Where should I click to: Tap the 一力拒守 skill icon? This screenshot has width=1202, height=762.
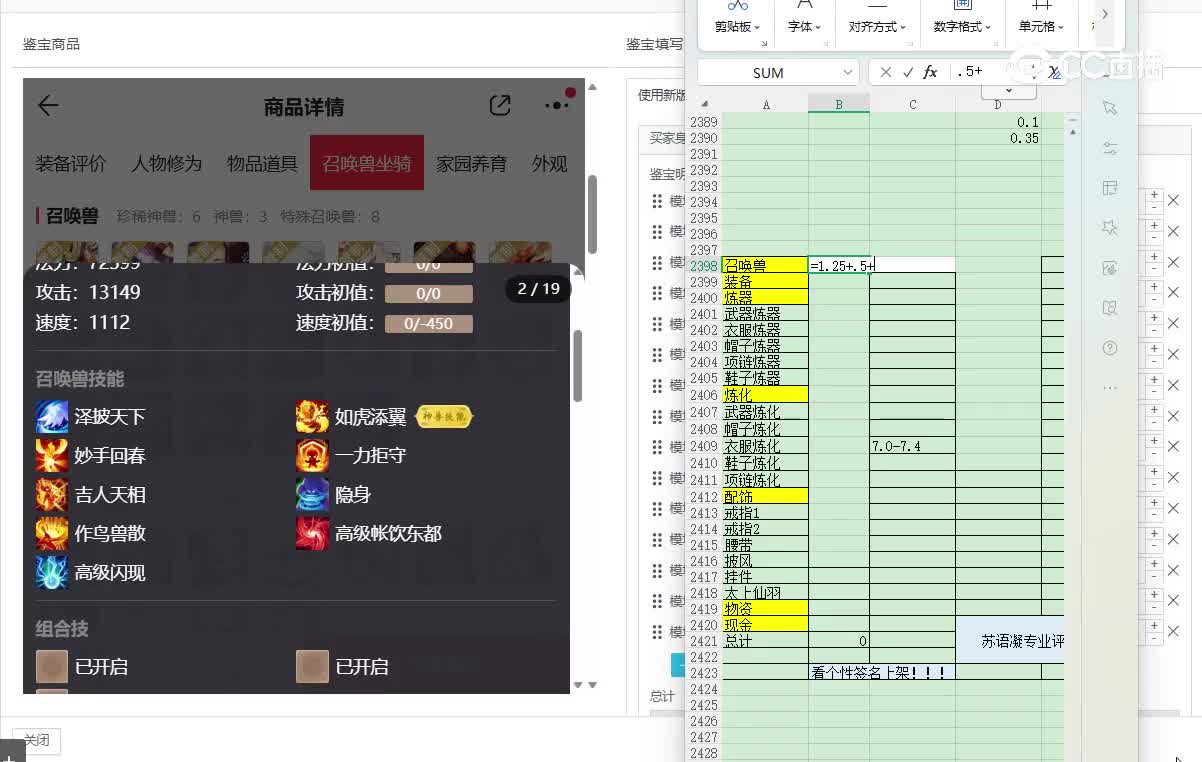pyautogui.click(x=312, y=456)
